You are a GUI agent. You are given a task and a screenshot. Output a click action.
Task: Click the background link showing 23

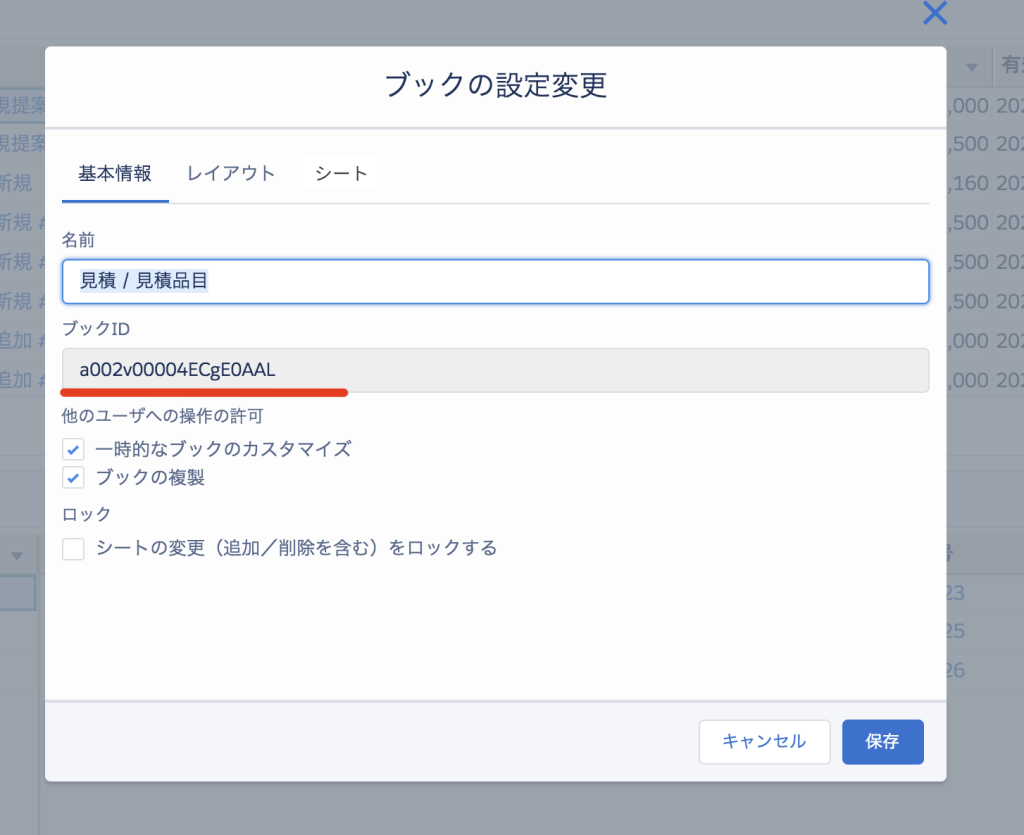[x=955, y=594]
